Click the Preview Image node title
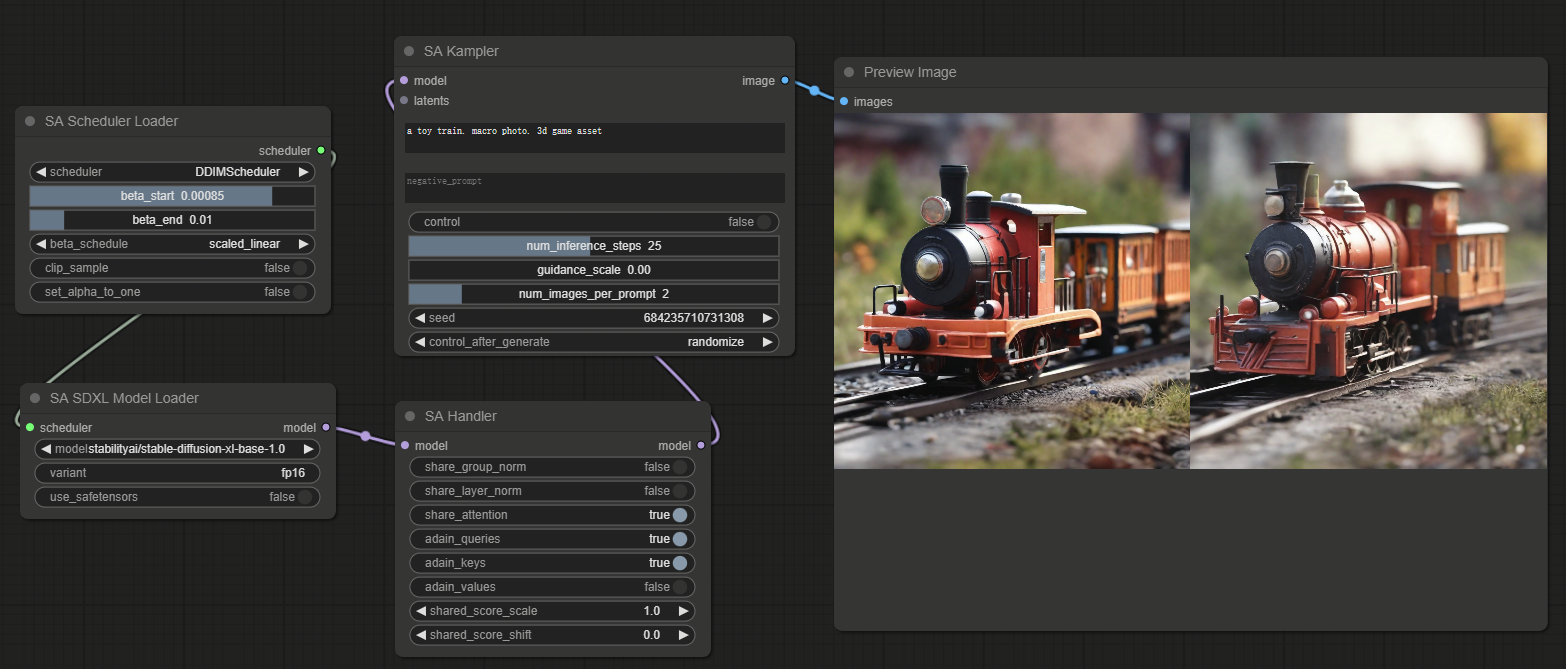 pyautogui.click(x=910, y=72)
